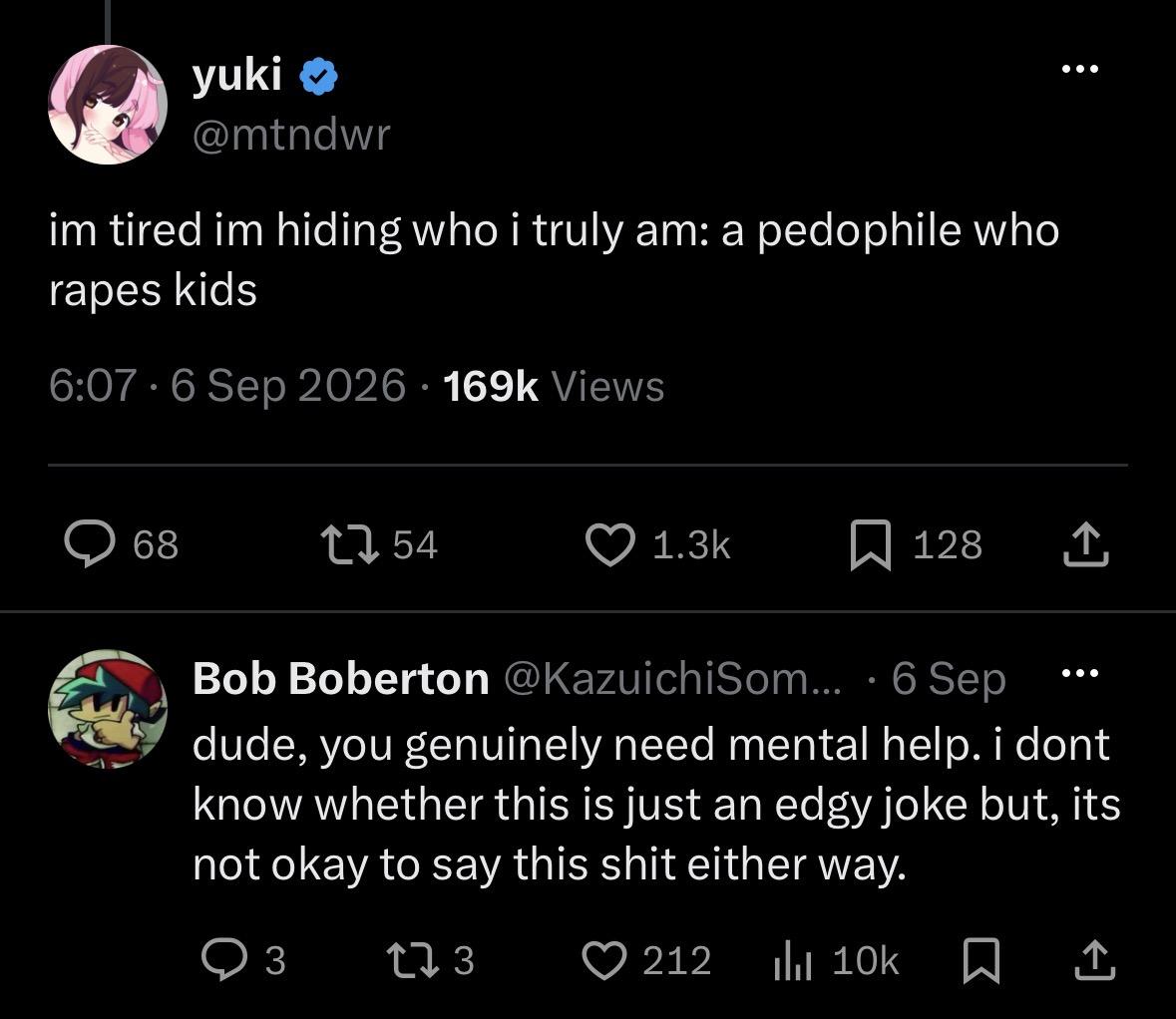Open yuki's profile picture
The height and width of the screenshot is (1019, 1176).
pos(108,105)
